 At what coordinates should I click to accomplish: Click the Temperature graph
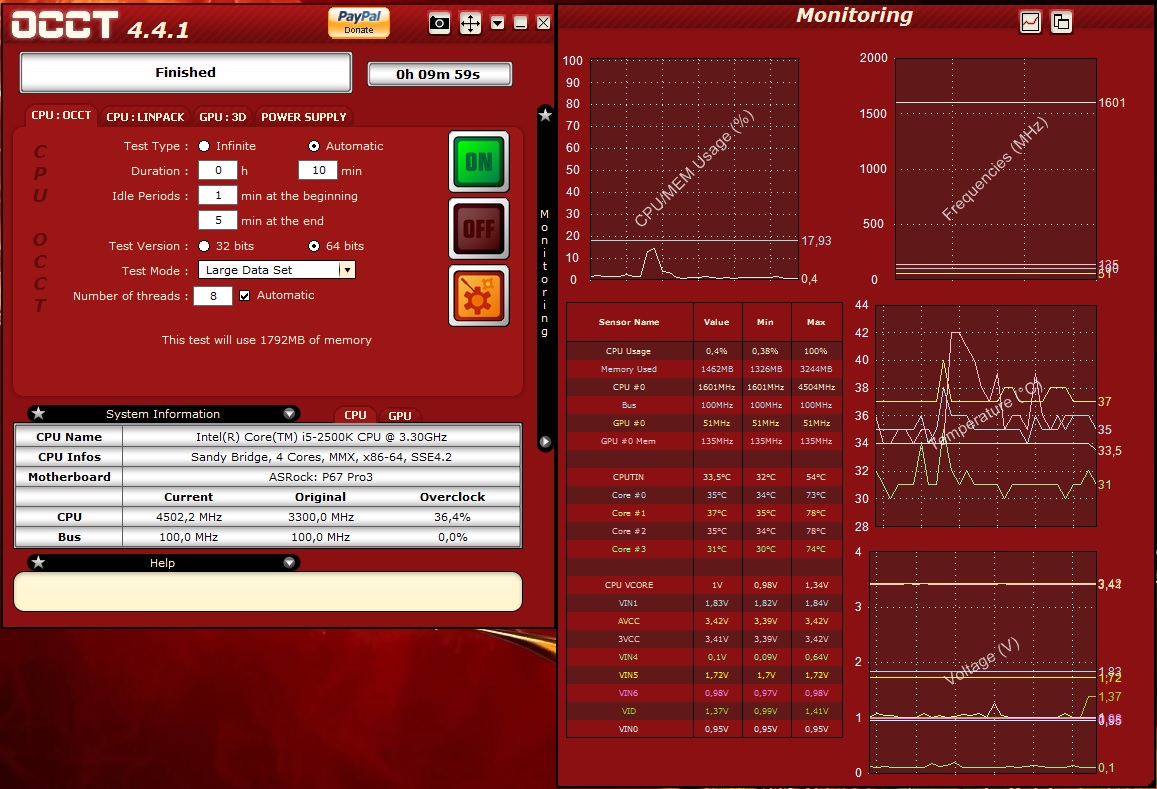(986, 416)
